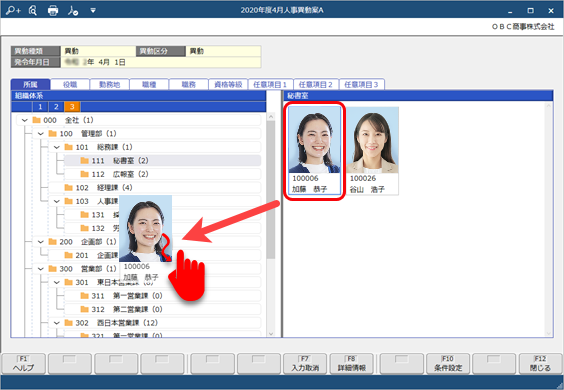Click the PDF export icon
Screen dimensions: 564x390
pyautogui.click(x=73, y=10)
